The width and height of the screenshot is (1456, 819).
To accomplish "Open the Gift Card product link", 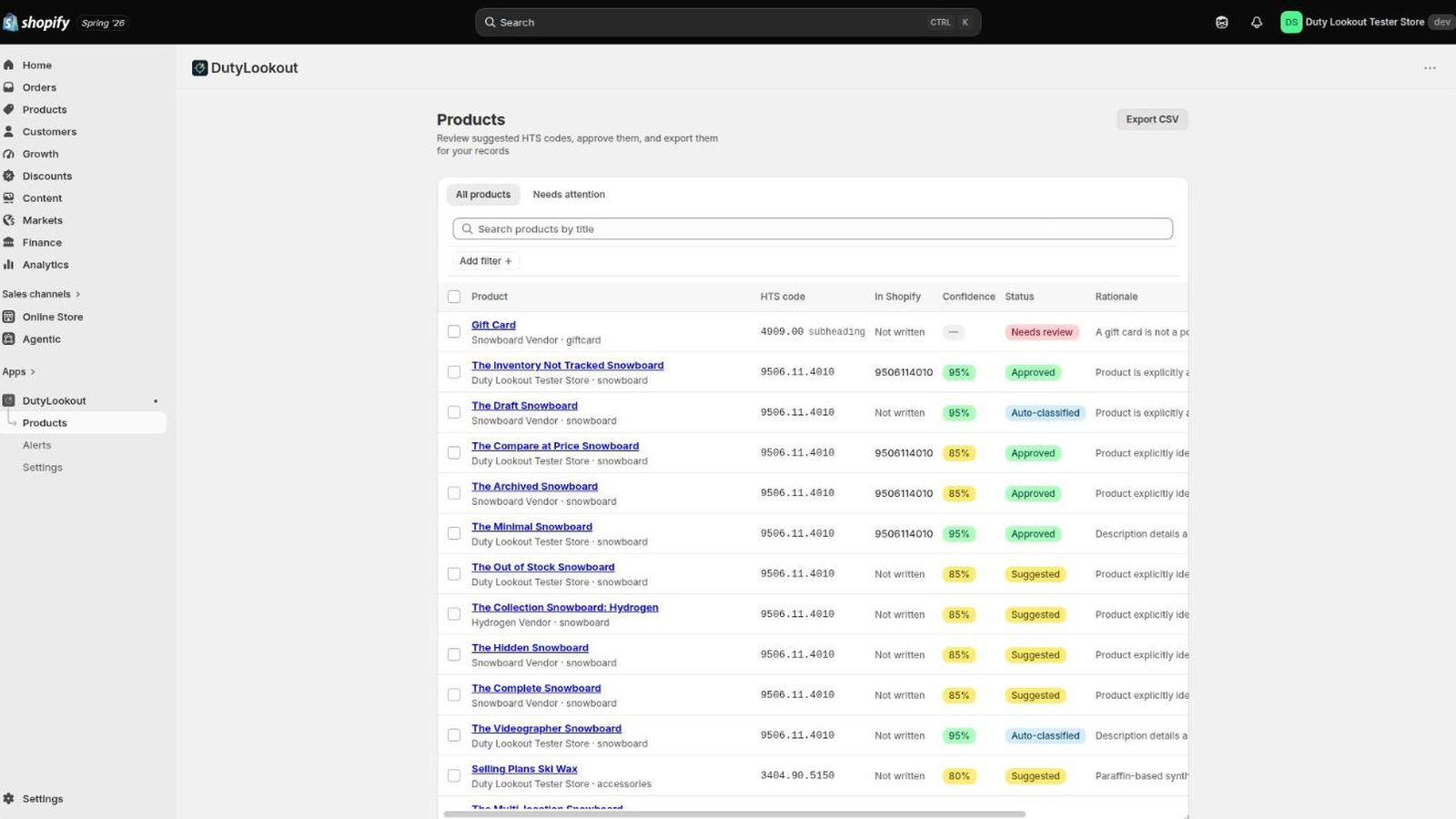I will click(x=493, y=325).
